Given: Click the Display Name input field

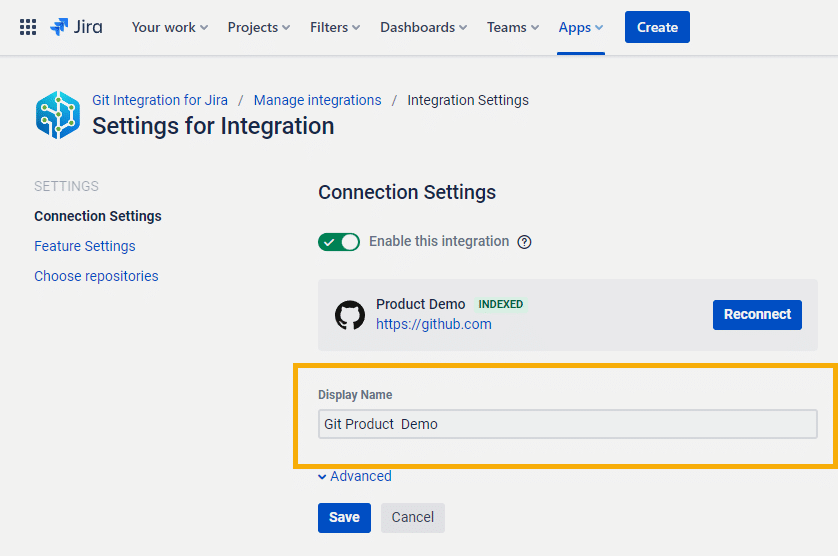Looking at the screenshot, I should click(568, 424).
